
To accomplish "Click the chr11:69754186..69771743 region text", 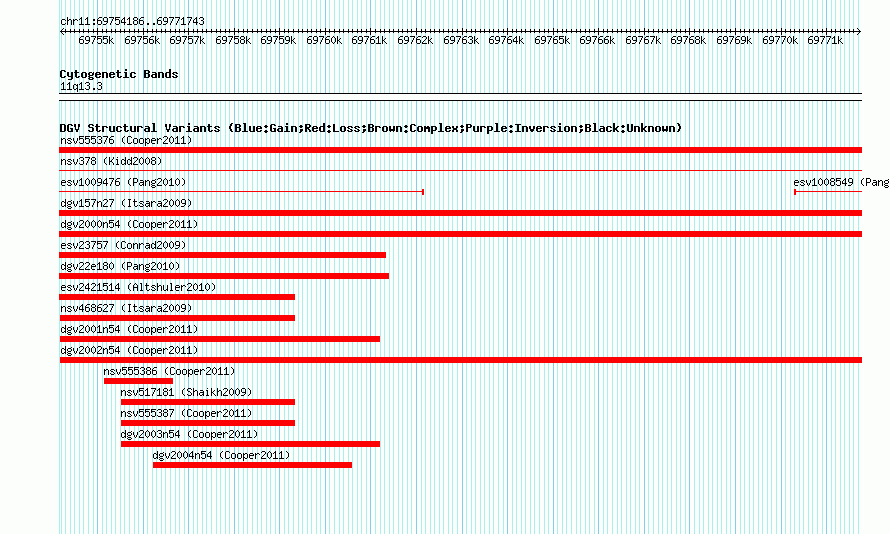I will click(x=132, y=21).
